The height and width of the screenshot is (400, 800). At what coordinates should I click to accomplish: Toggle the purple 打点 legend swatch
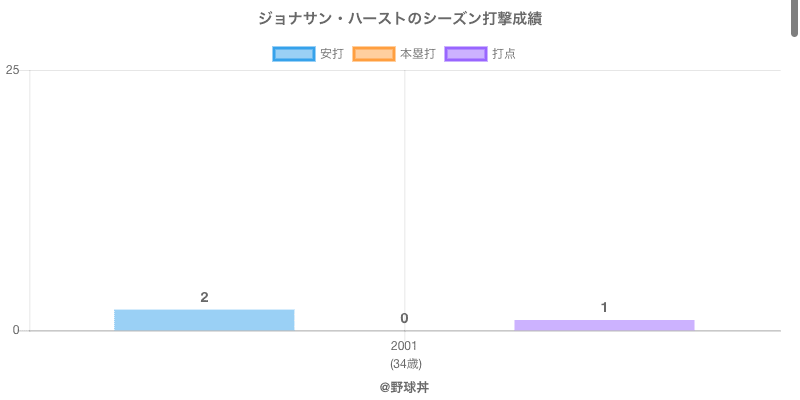pyautogui.click(x=465, y=54)
